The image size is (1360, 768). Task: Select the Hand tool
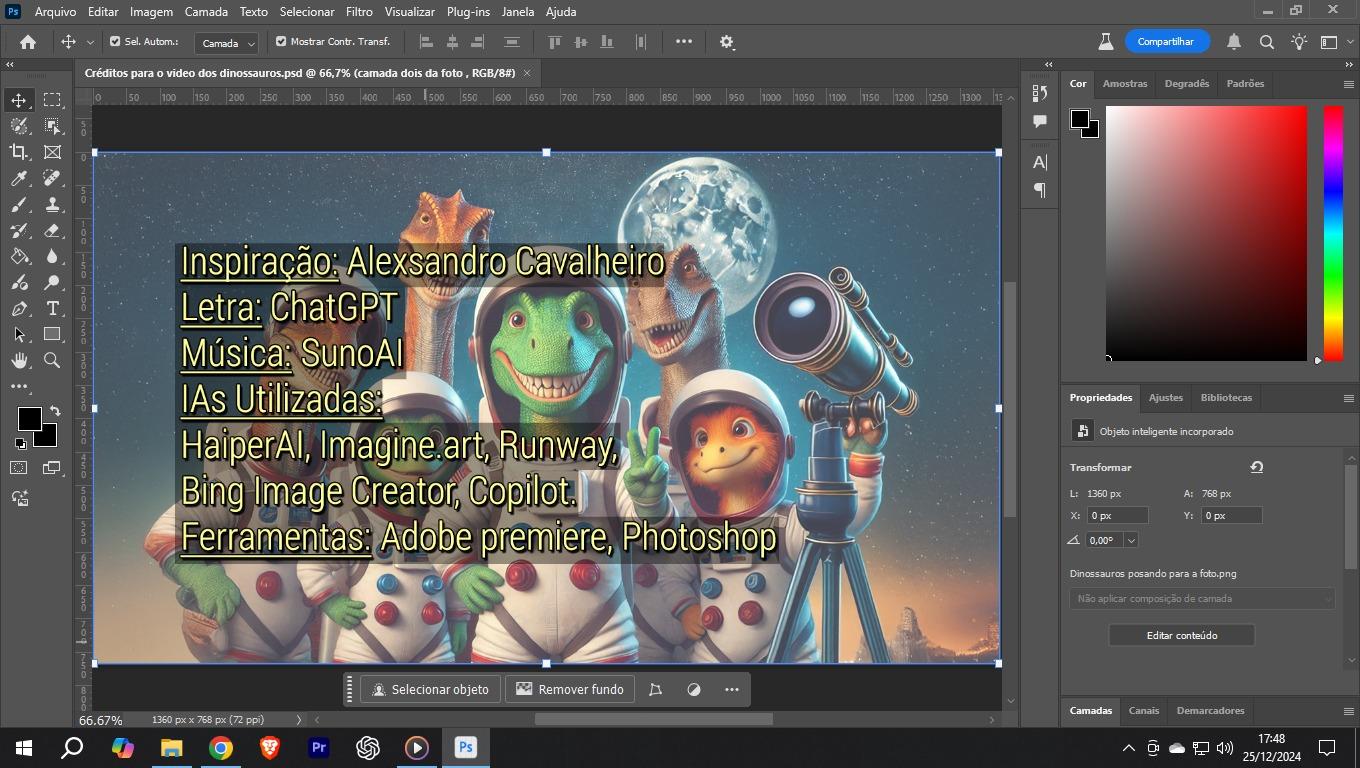tap(19, 360)
